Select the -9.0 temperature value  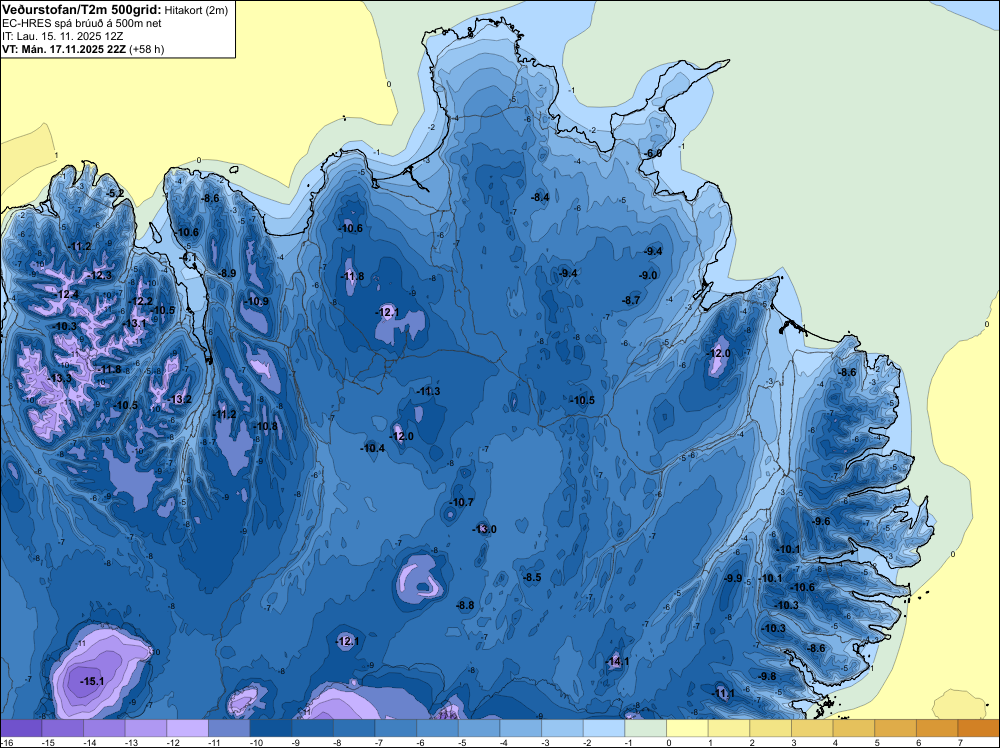pyautogui.click(x=648, y=275)
